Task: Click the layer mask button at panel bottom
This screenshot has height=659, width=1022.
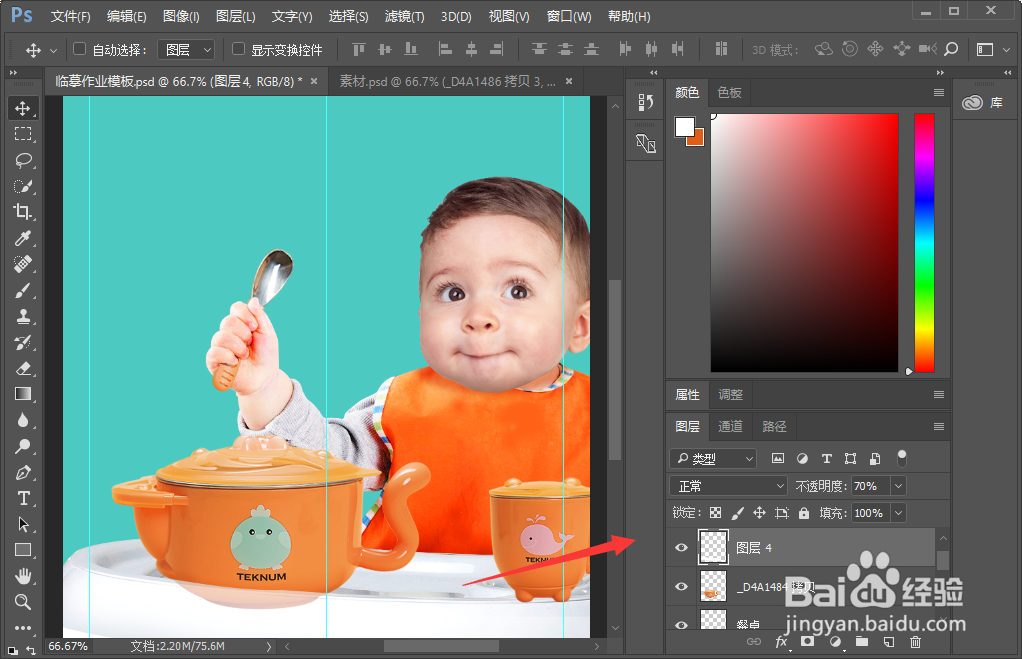Action: (x=808, y=641)
